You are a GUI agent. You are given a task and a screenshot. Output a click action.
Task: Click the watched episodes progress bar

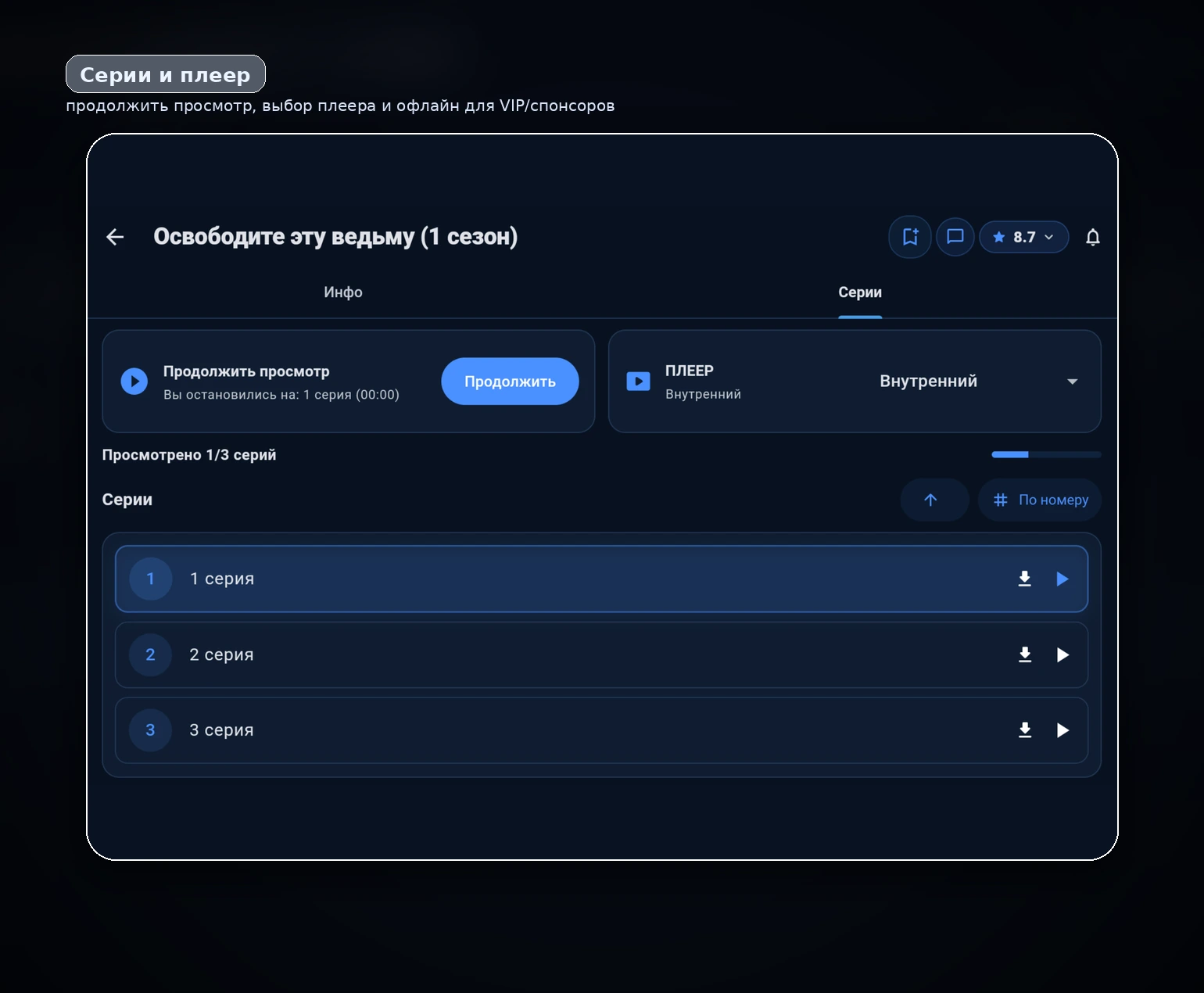1046,454
